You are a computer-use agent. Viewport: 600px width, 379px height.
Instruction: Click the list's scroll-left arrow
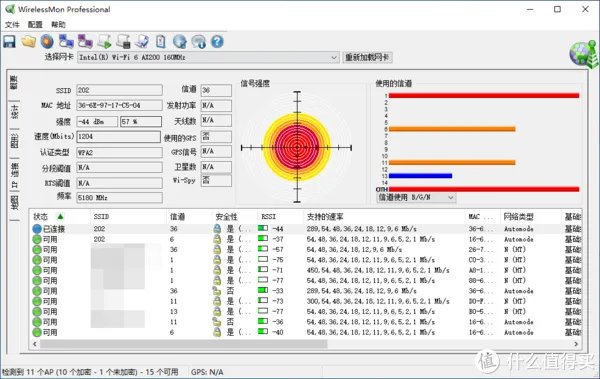click(35, 344)
